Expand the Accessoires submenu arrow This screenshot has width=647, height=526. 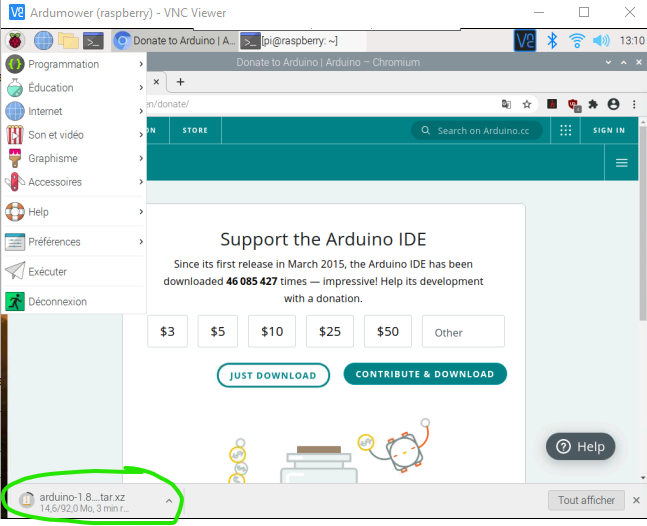pos(141,182)
